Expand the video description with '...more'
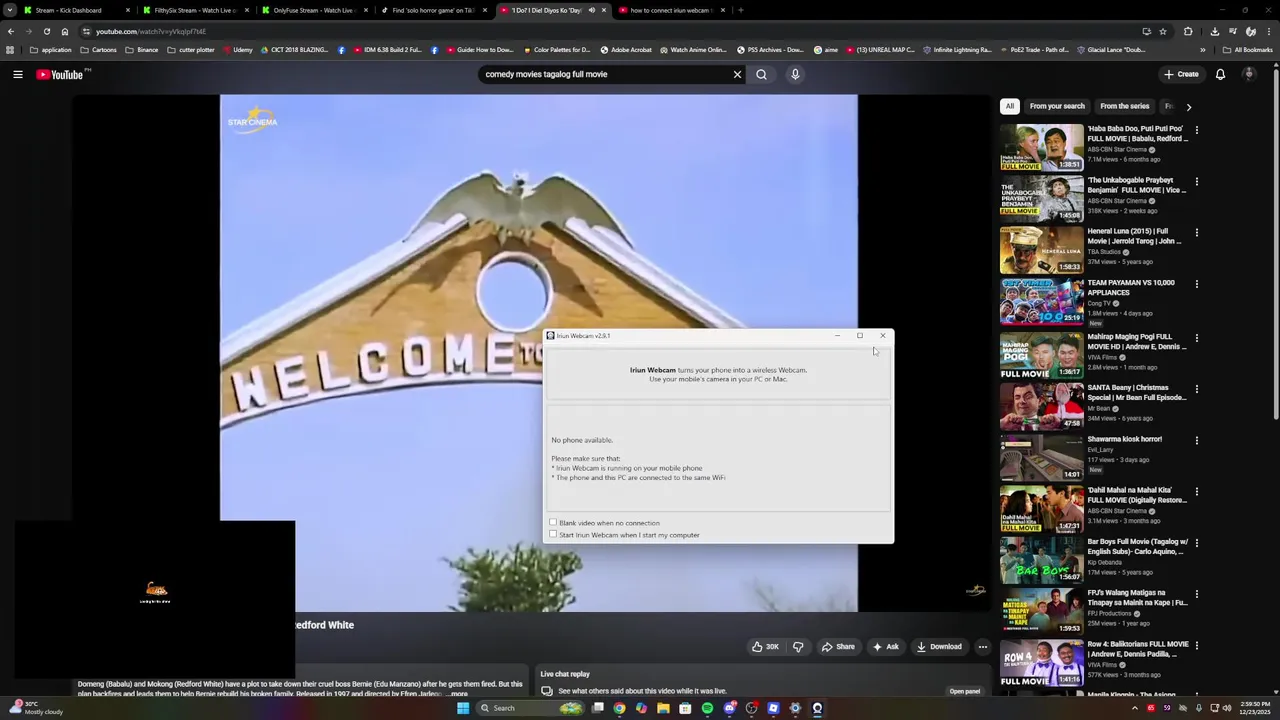Viewport: 1280px width, 720px height. coord(457,693)
